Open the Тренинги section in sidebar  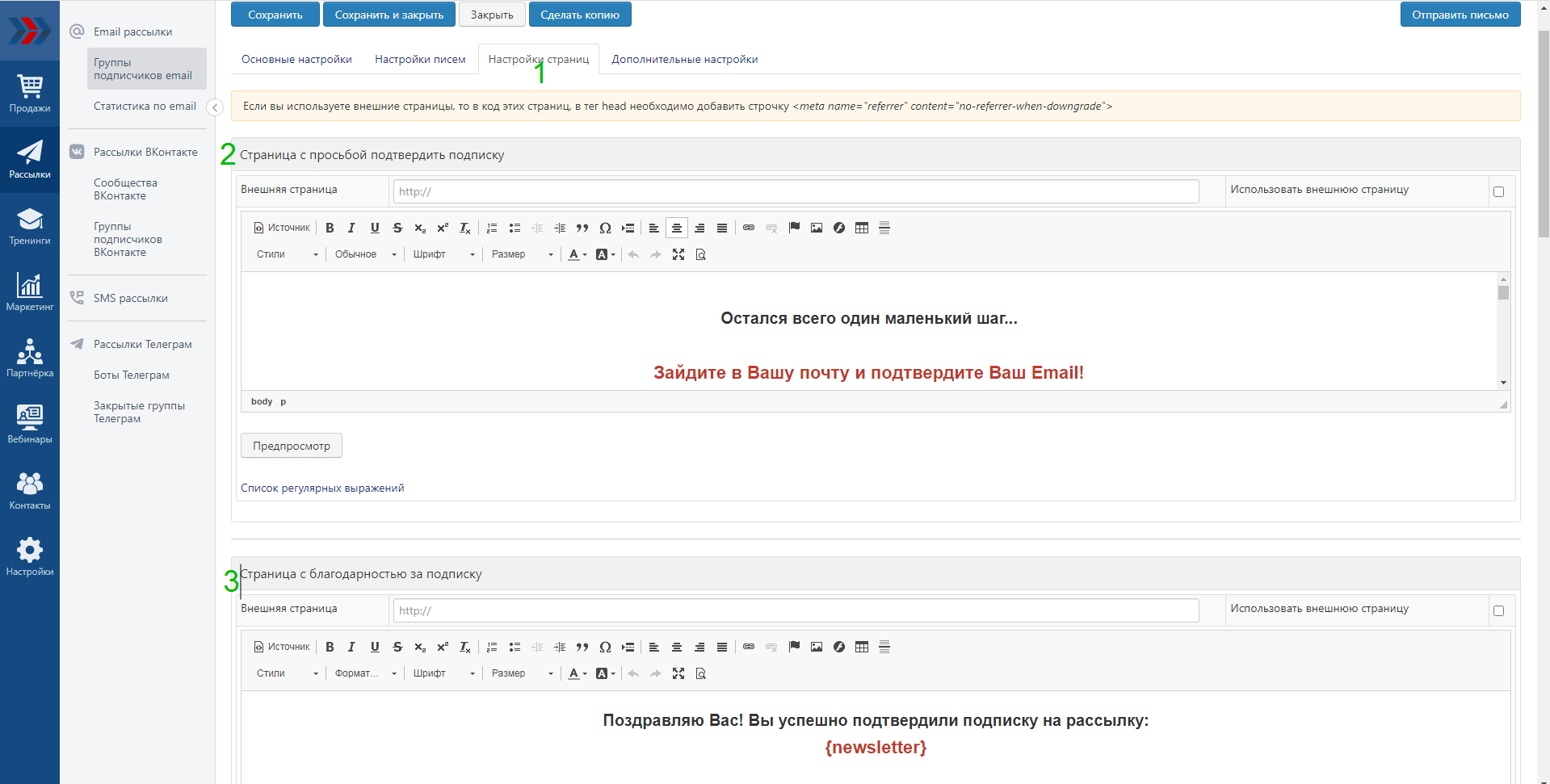[x=30, y=226]
